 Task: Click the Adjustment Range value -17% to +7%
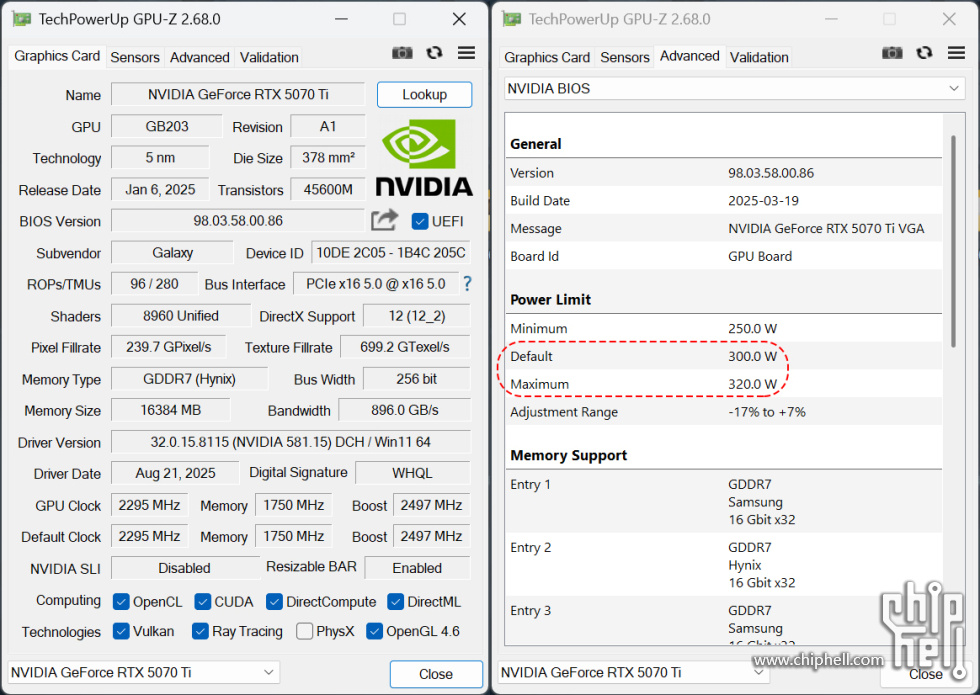tap(767, 412)
